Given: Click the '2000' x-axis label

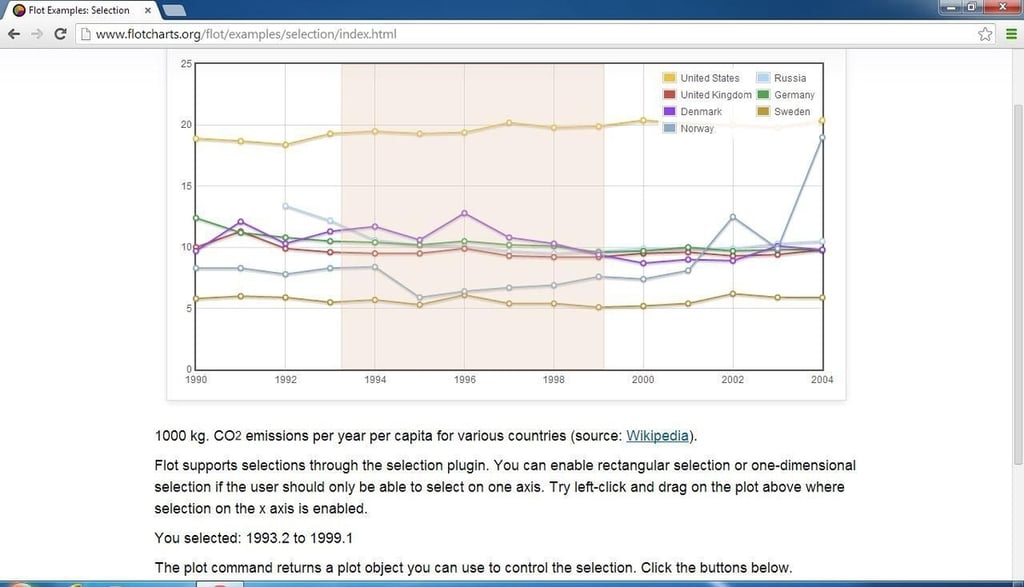Looking at the screenshot, I should 643,379.
